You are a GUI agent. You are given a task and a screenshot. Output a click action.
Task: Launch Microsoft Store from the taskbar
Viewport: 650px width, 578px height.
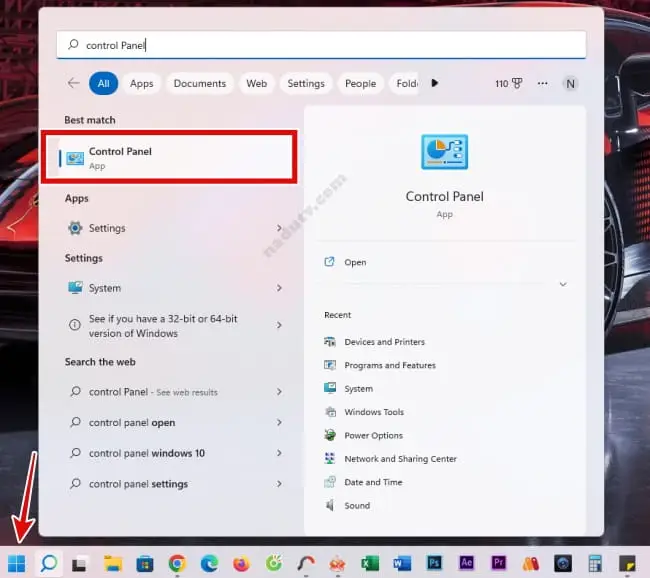coord(145,563)
